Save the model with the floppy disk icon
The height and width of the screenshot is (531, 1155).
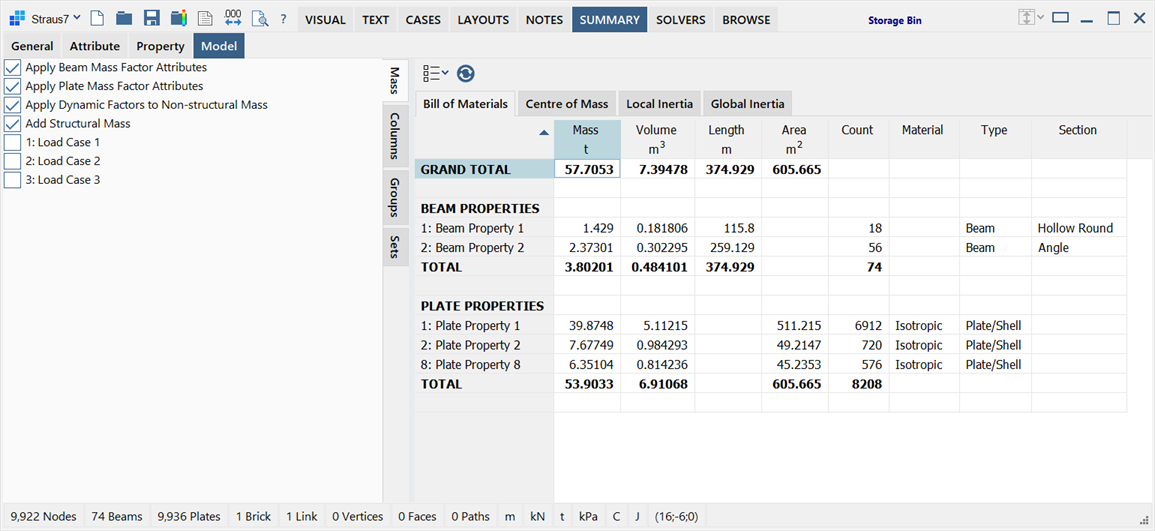tap(152, 19)
